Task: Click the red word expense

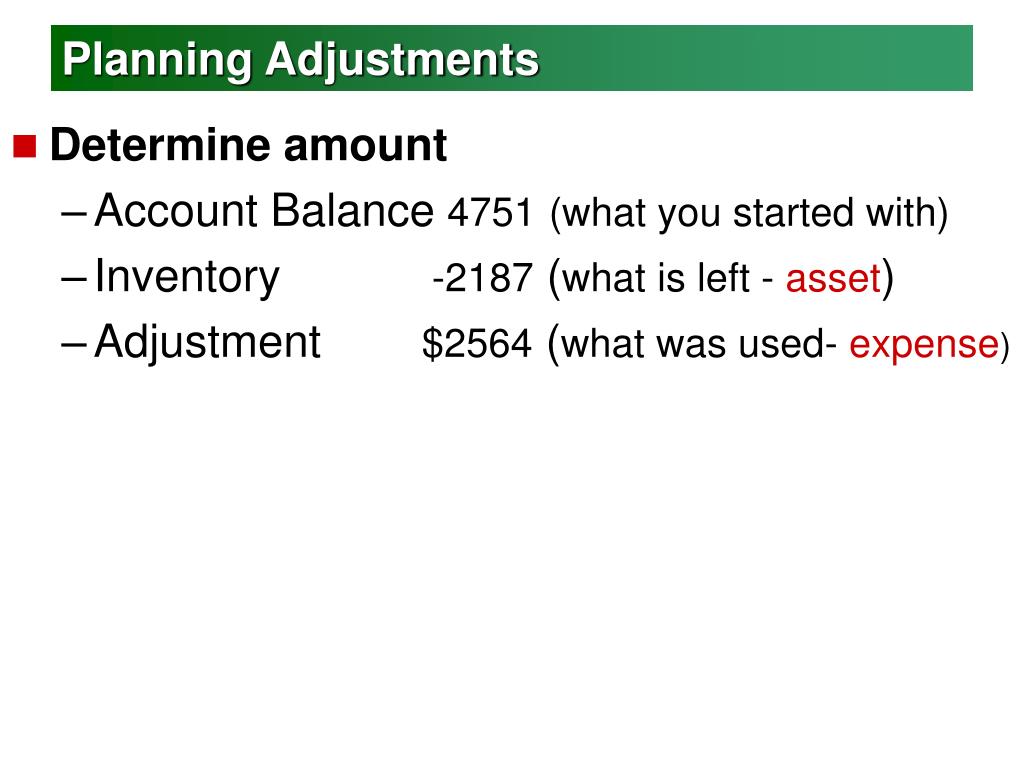Action: pyautogui.click(x=923, y=344)
